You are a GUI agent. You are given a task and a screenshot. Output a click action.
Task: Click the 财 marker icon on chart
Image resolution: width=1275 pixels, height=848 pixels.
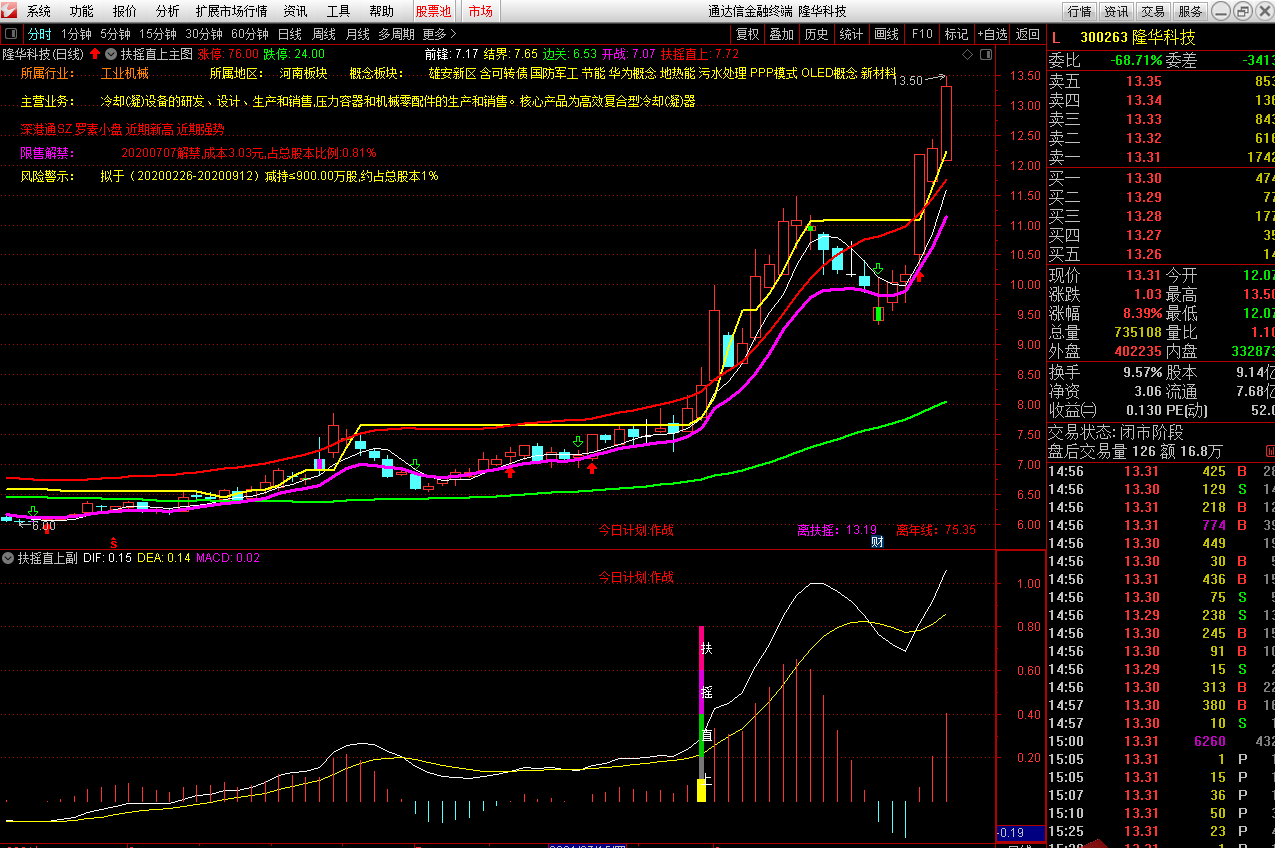[877, 542]
